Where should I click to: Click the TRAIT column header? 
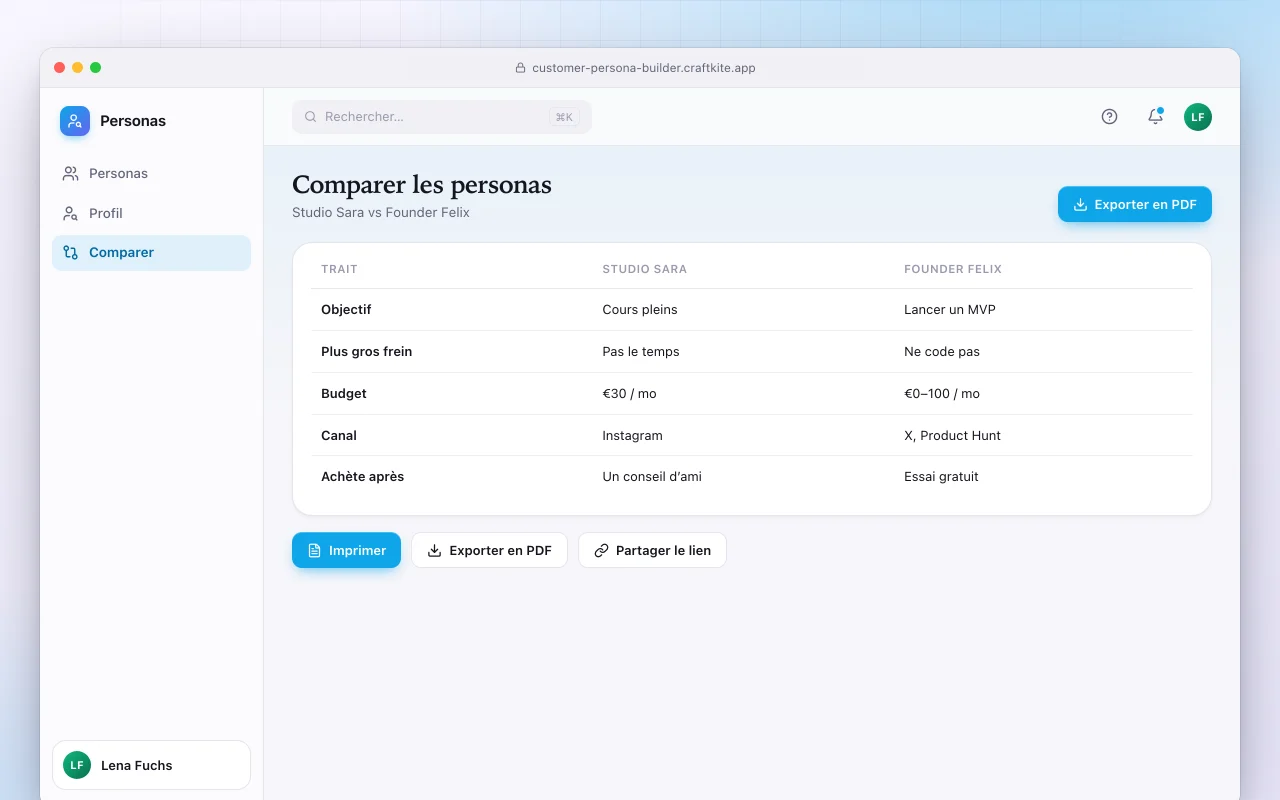pyautogui.click(x=339, y=269)
